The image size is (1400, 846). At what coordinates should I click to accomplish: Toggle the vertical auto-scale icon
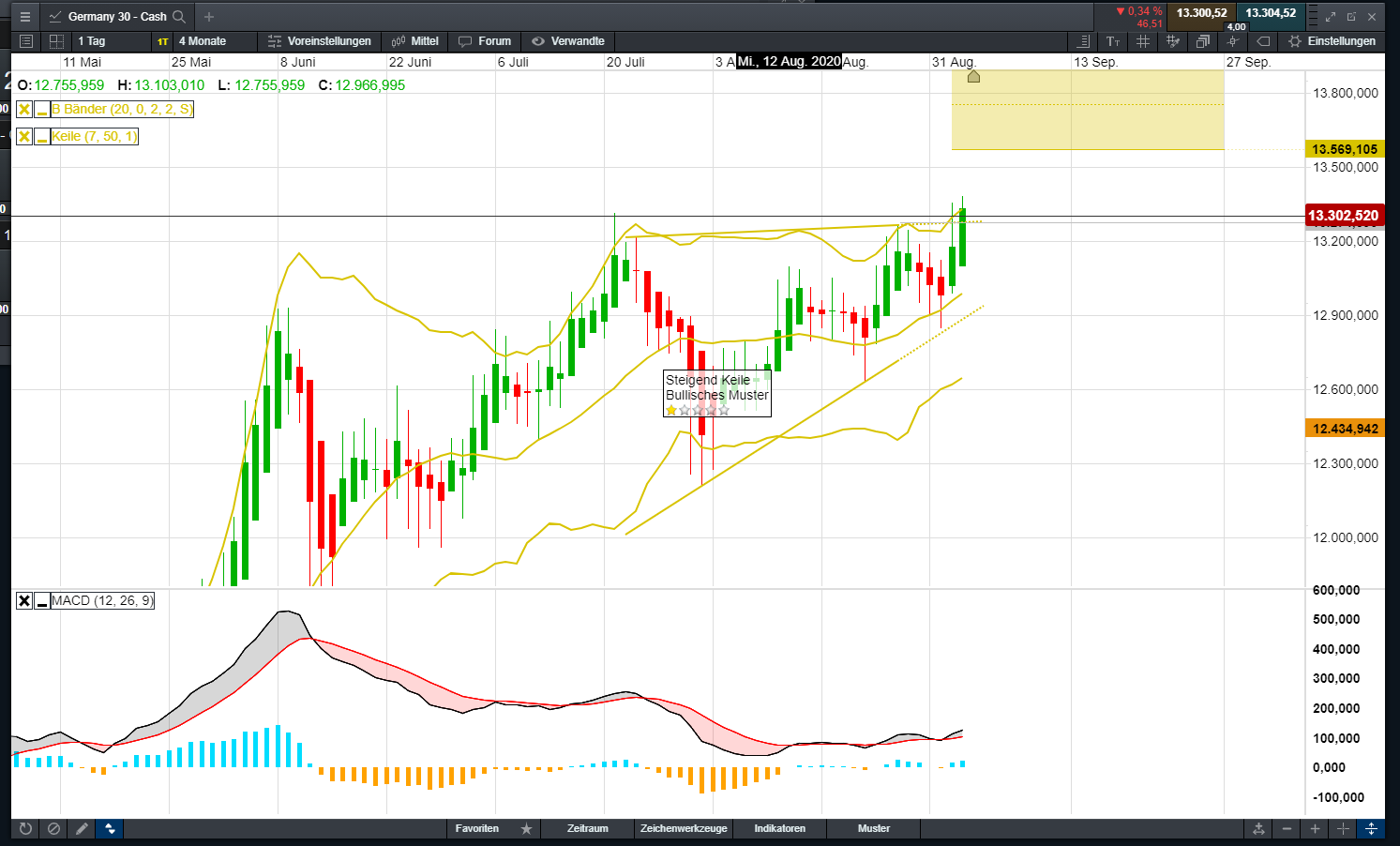[x=1371, y=828]
